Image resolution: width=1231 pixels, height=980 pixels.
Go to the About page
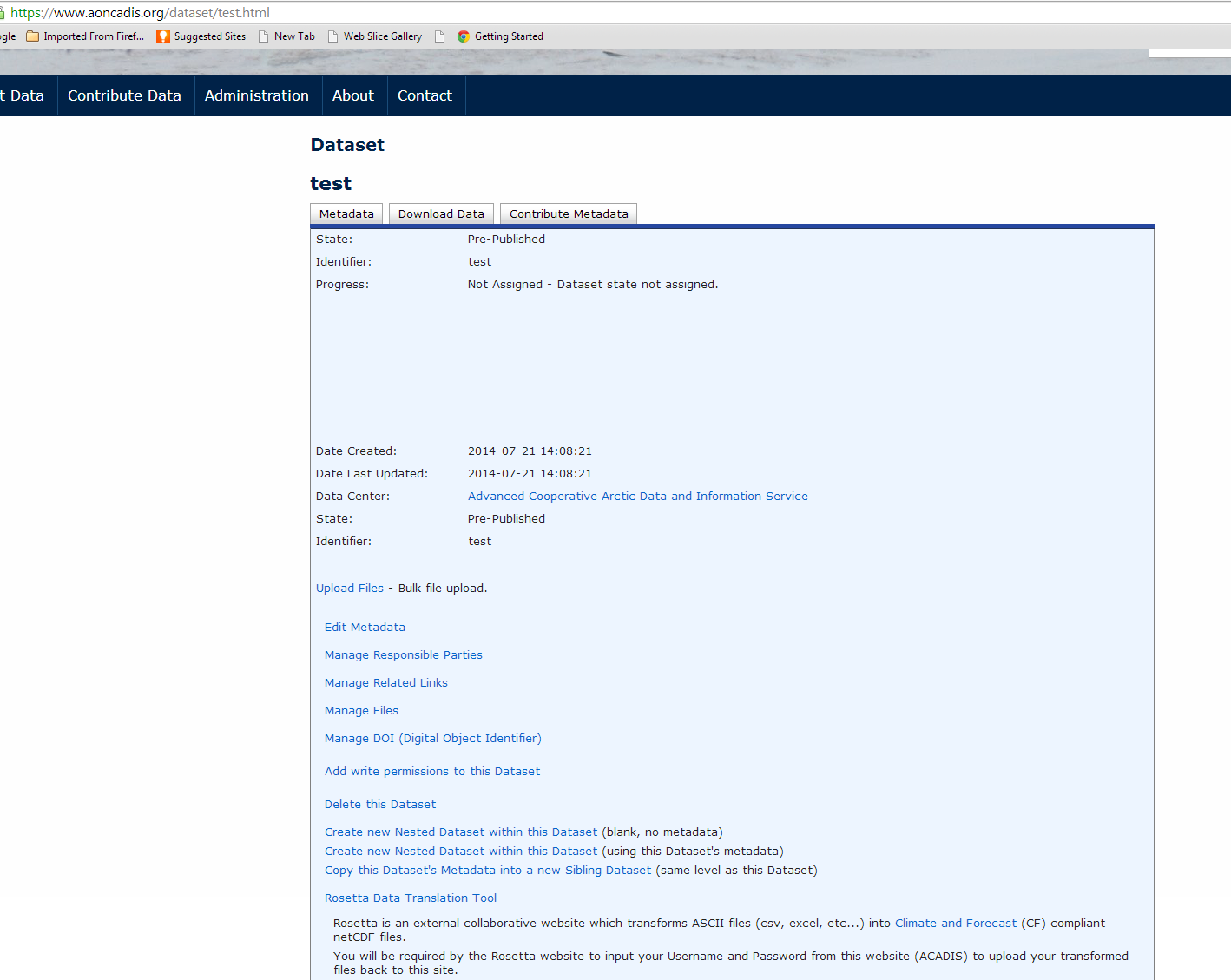(x=352, y=95)
